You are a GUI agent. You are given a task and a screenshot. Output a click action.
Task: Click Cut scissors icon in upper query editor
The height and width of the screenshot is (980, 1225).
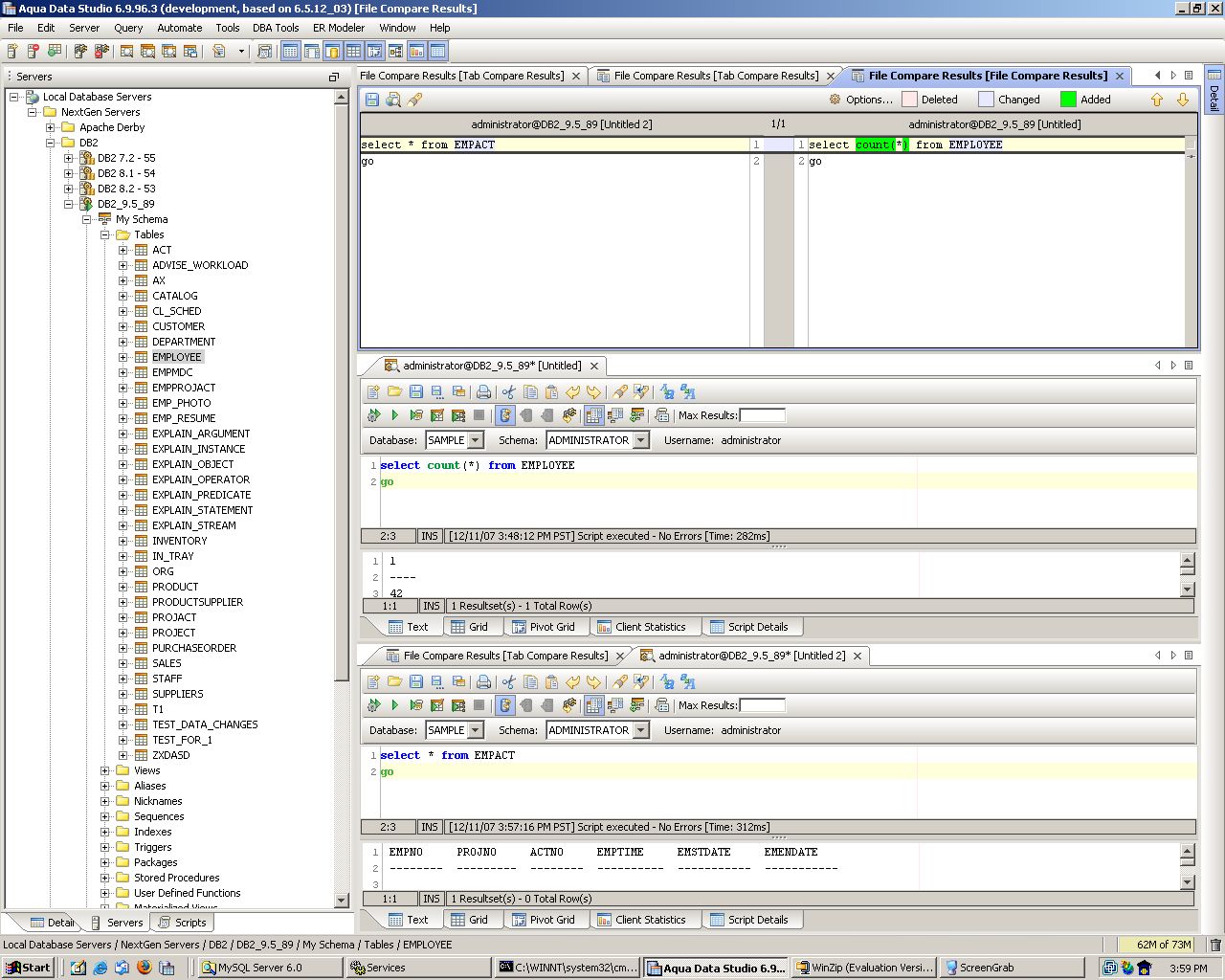[508, 391]
